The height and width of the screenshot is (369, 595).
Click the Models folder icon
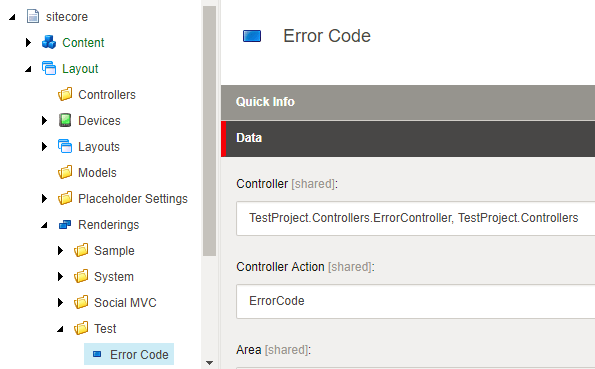pyautogui.click(x=65, y=172)
